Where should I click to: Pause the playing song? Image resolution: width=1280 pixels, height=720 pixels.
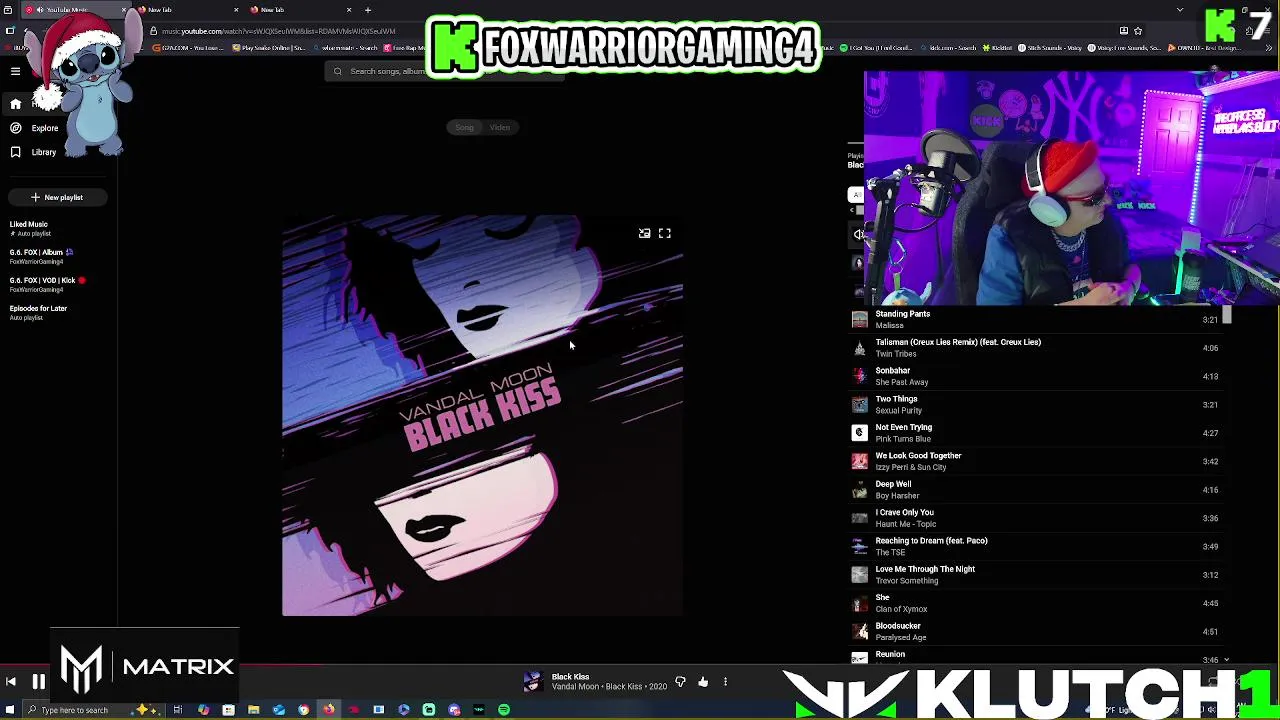click(x=38, y=682)
